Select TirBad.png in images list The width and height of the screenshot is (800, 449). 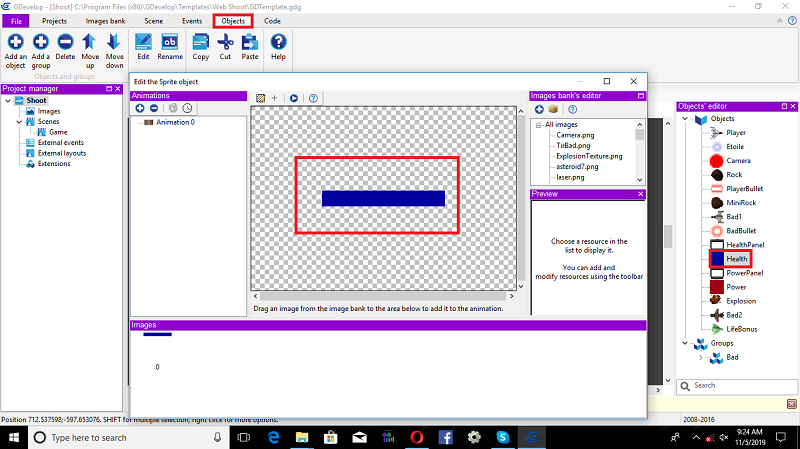coord(573,145)
